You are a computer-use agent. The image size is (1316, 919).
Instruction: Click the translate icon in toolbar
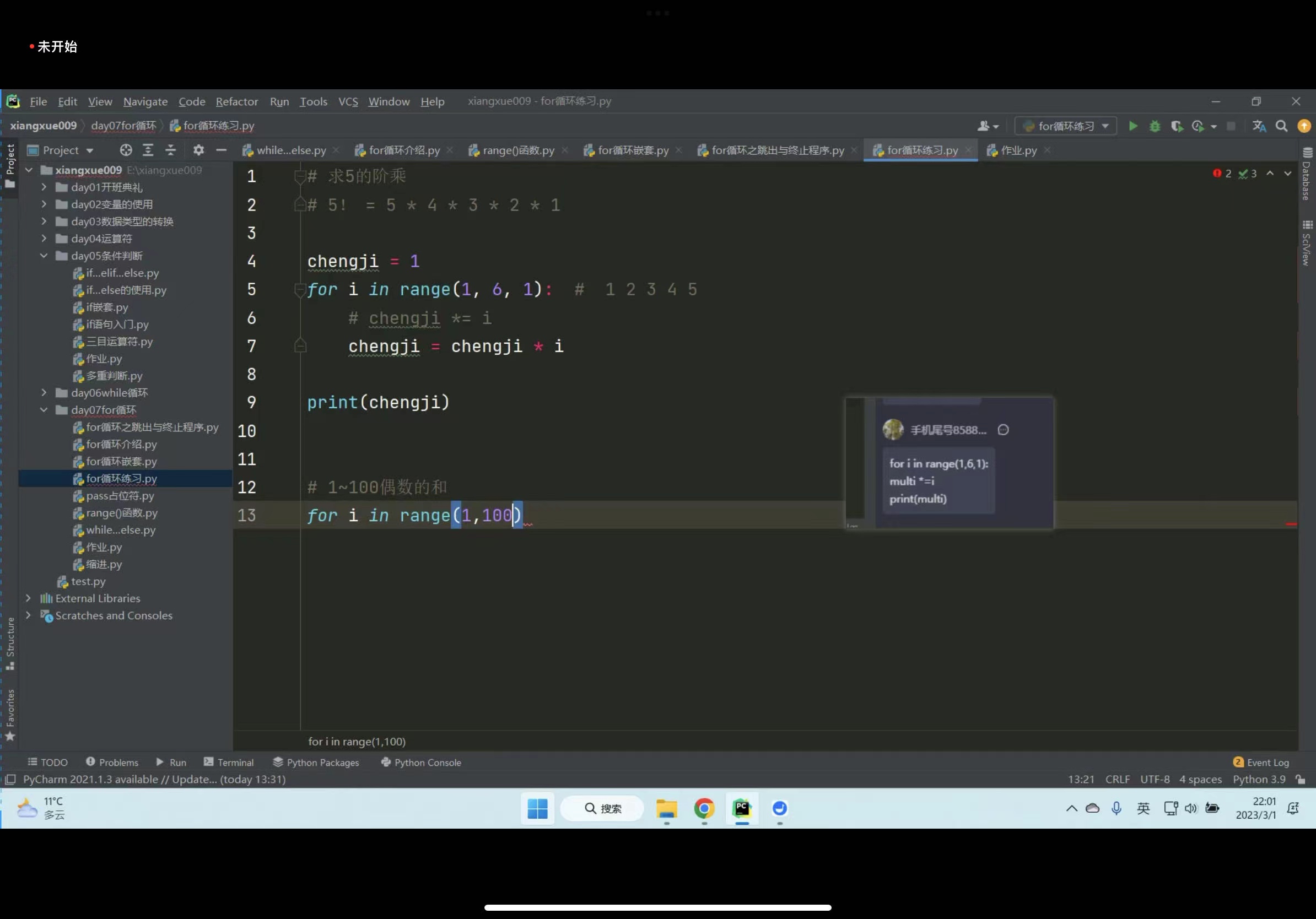click(x=1259, y=126)
